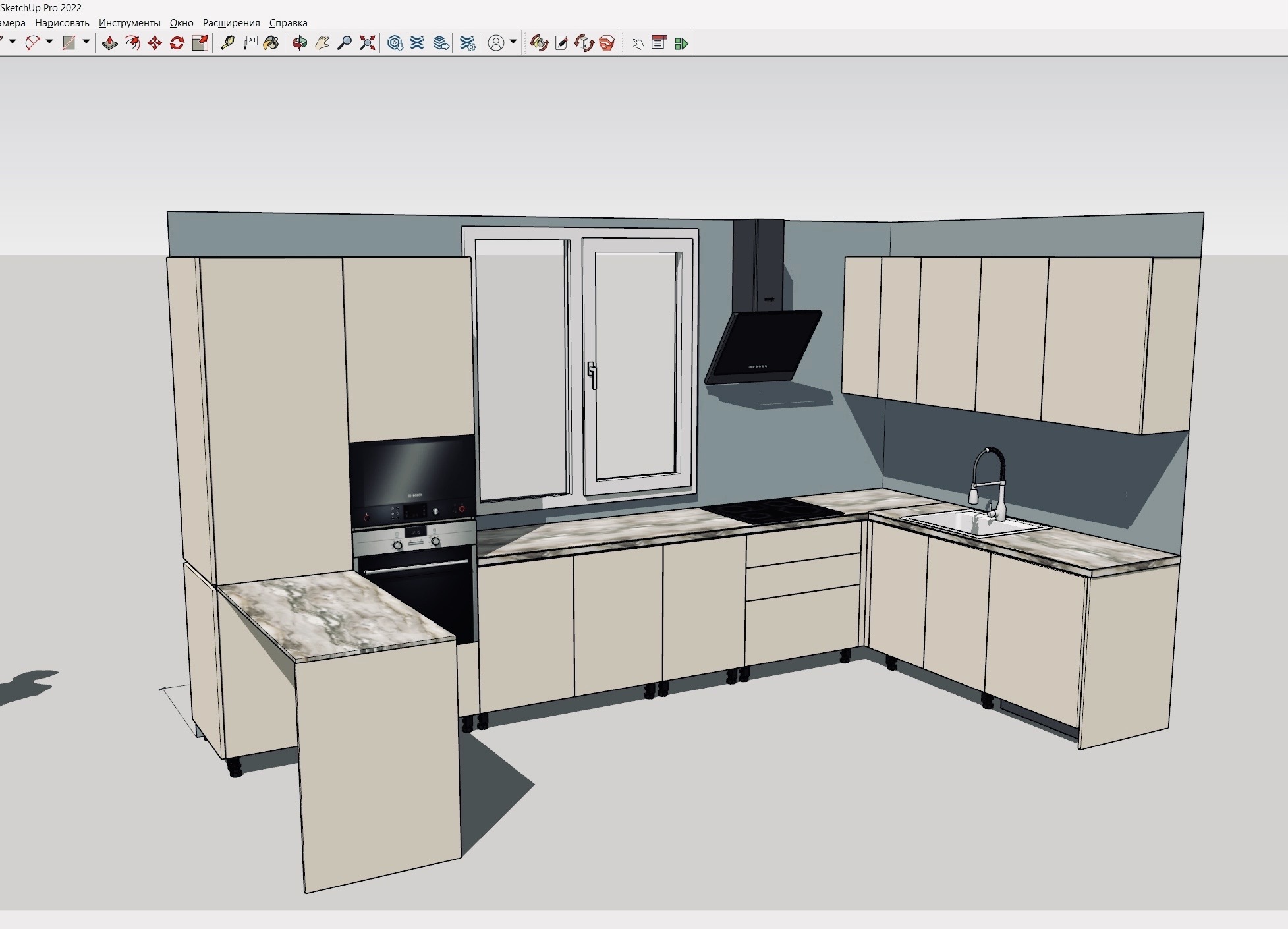
Task: Activate the Orbit camera tool
Action: point(300,43)
